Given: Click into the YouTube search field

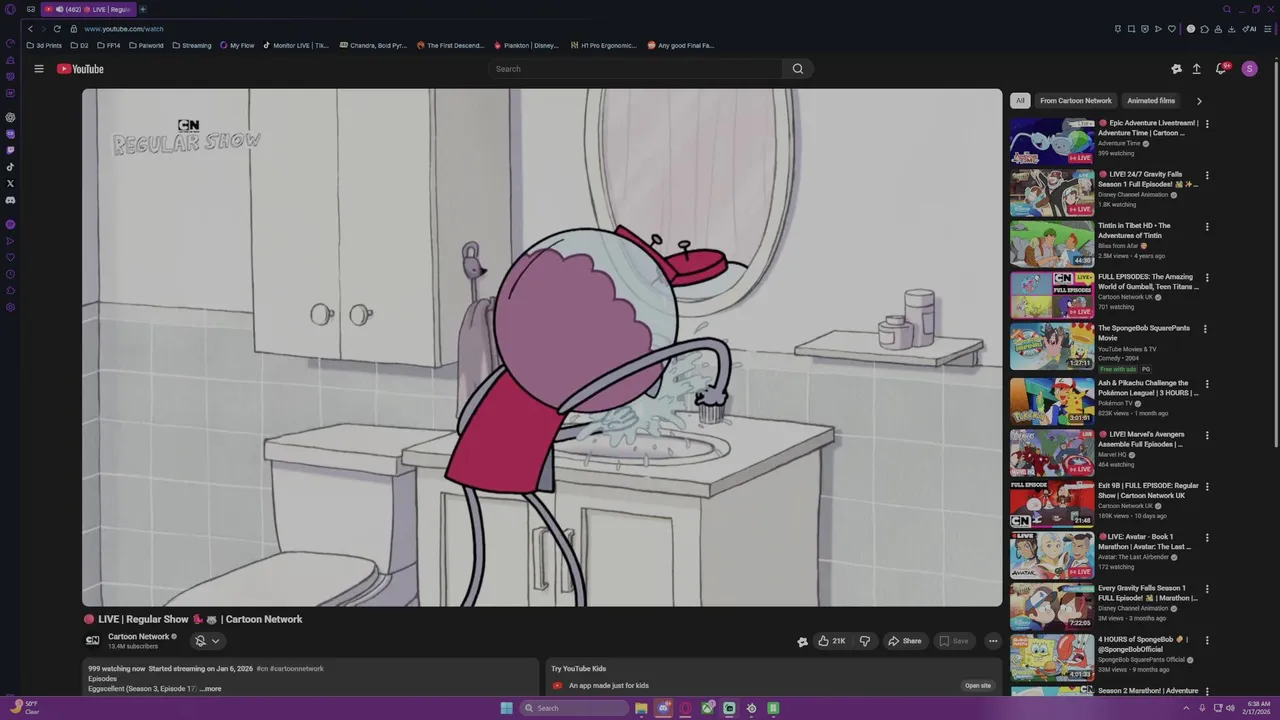Looking at the screenshot, I should (636, 69).
